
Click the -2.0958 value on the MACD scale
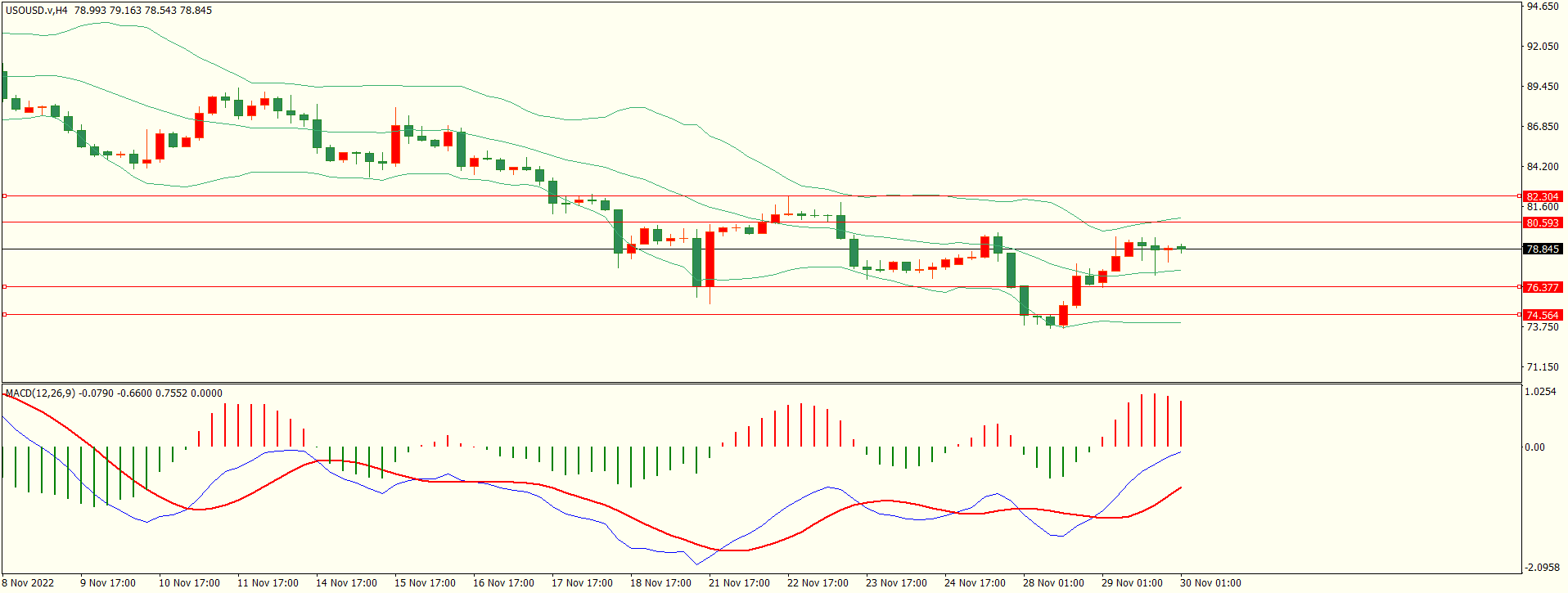point(1542,568)
